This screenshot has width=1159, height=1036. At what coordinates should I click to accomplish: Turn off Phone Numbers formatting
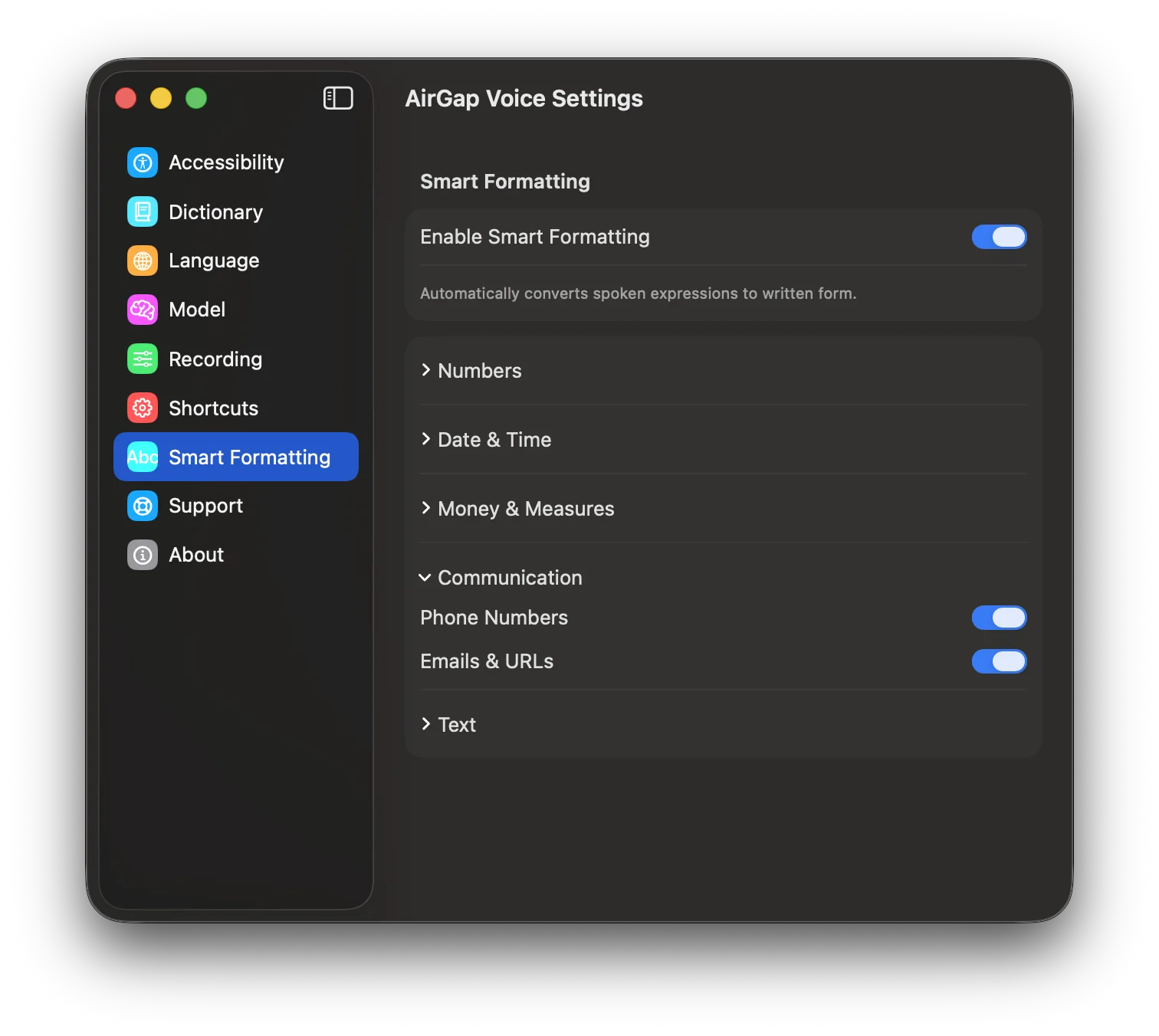point(999,618)
